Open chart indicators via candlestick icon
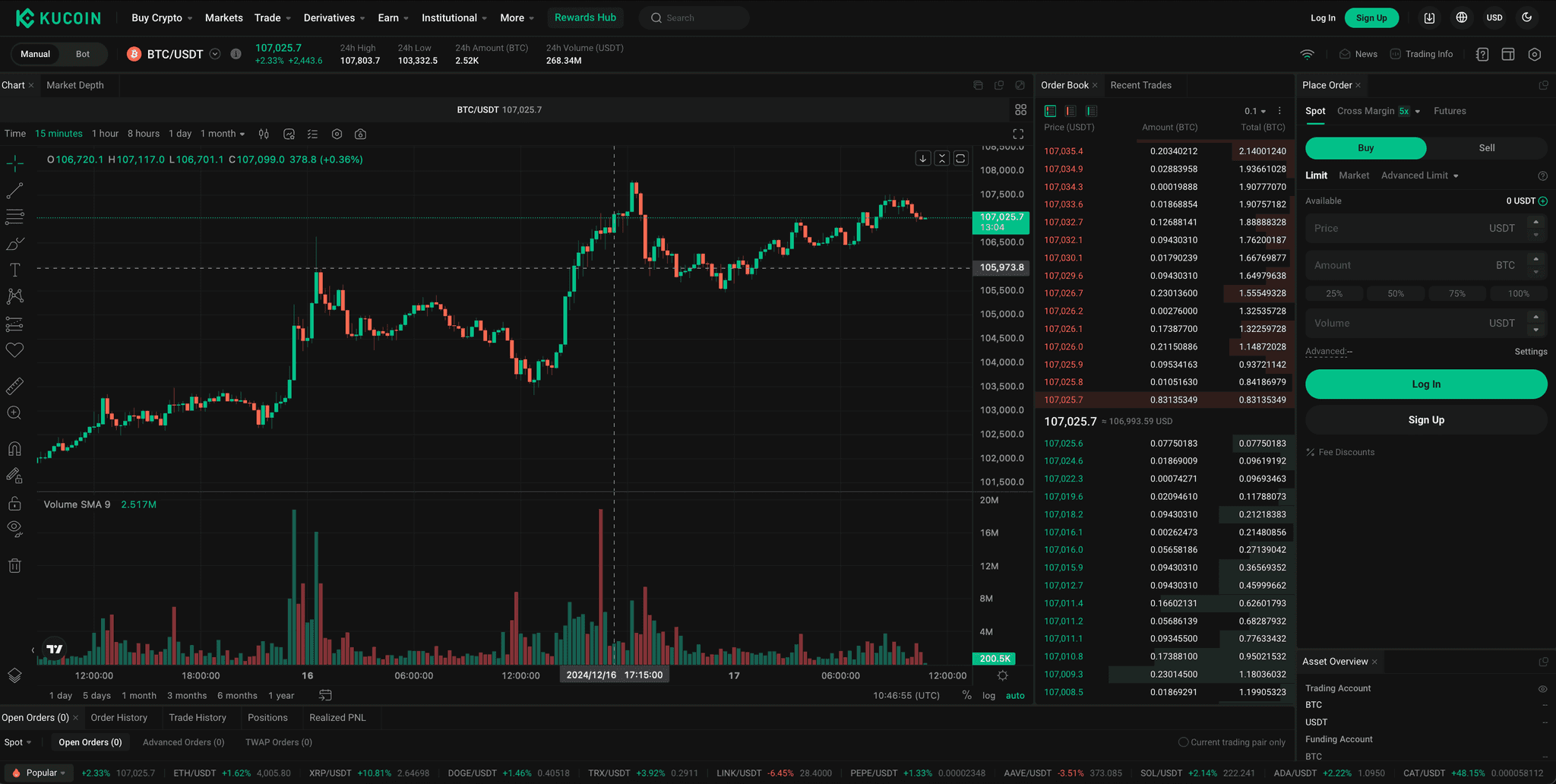This screenshot has width=1556, height=784. 264,134
